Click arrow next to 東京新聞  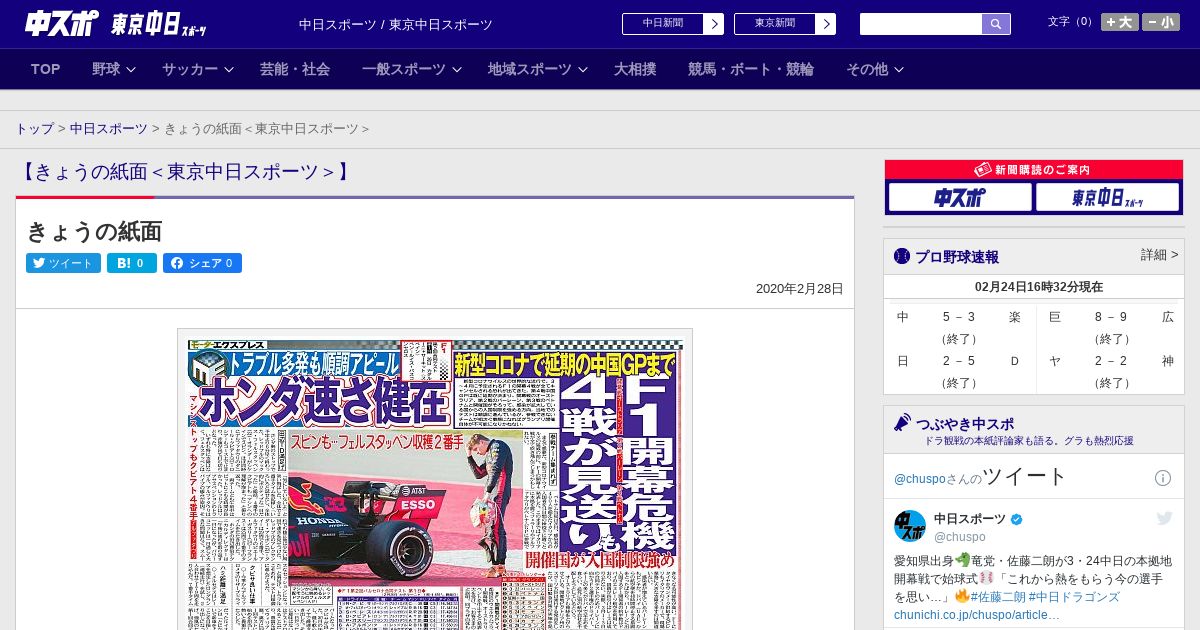tap(826, 24)
